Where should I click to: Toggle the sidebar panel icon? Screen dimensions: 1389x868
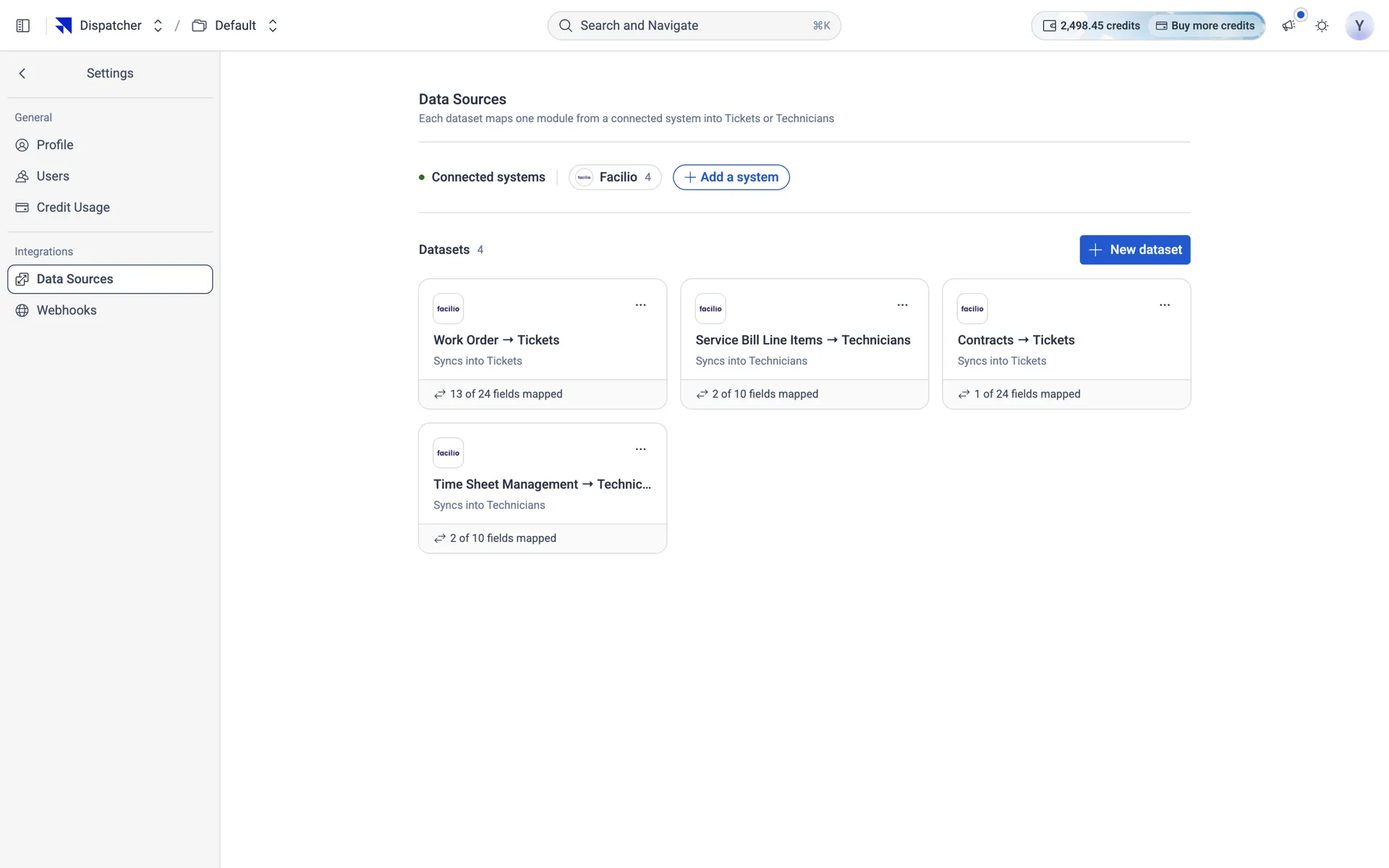click(22, 25)
